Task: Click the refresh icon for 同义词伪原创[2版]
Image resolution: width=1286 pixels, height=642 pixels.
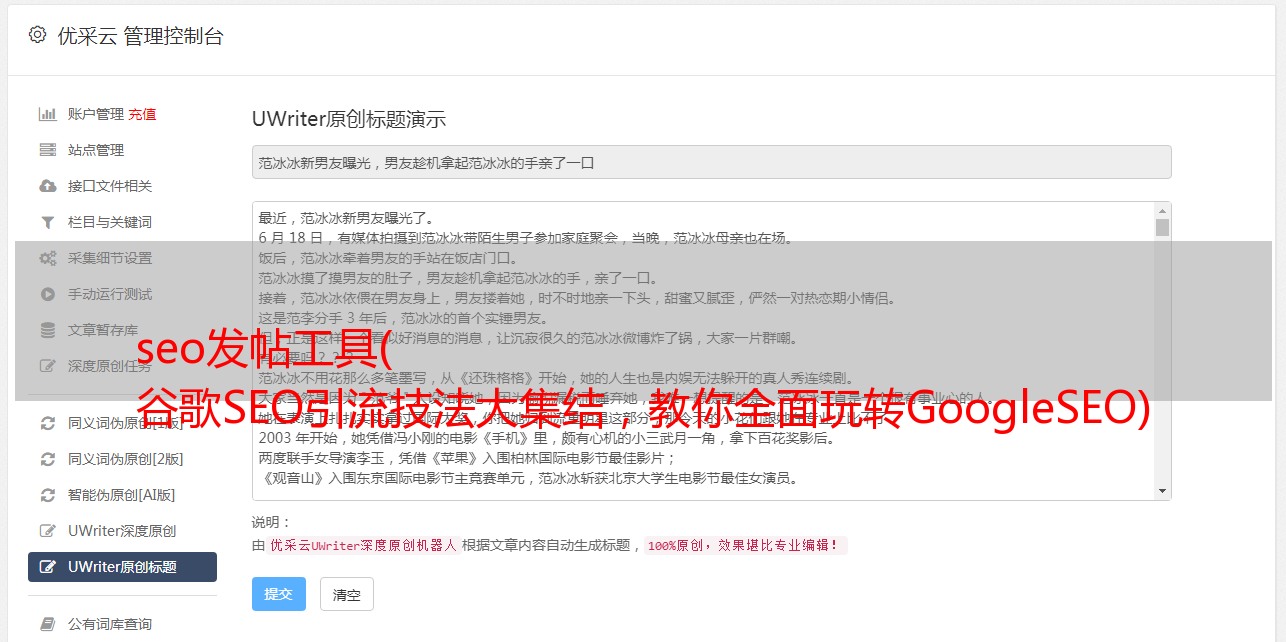Action: pos(47,459)
